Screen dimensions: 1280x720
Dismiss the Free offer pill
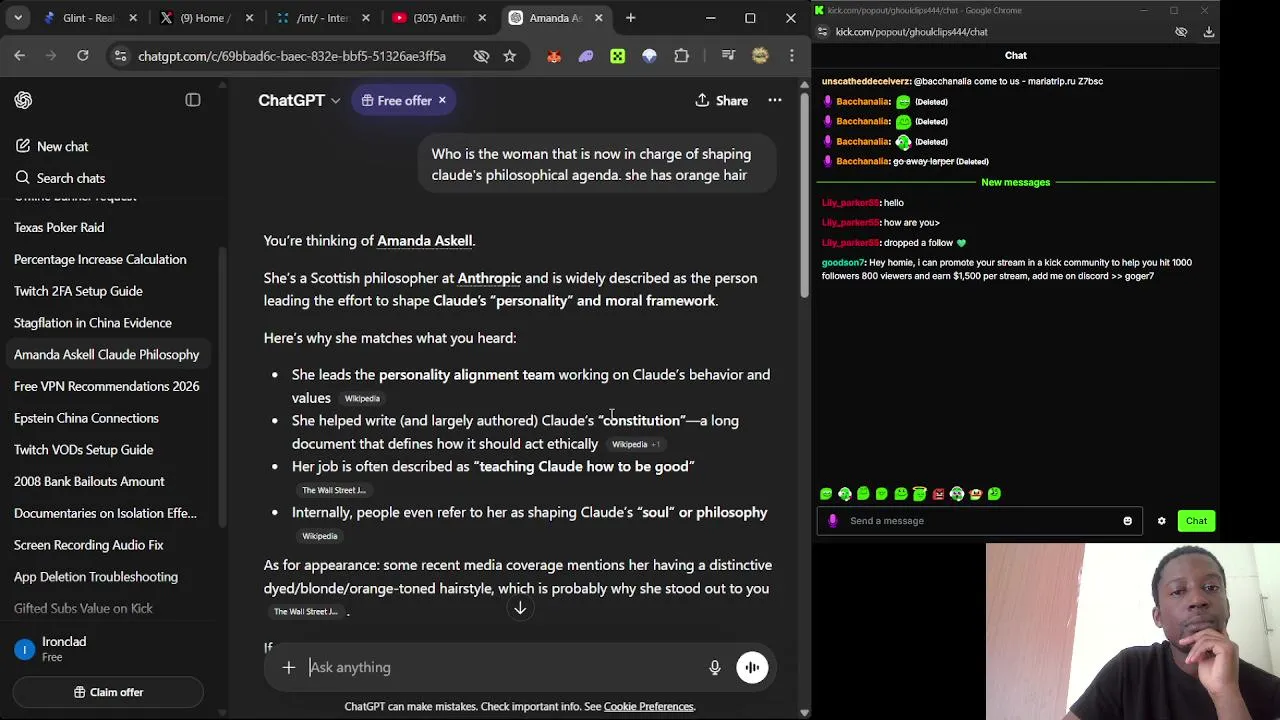coord(442,100)
